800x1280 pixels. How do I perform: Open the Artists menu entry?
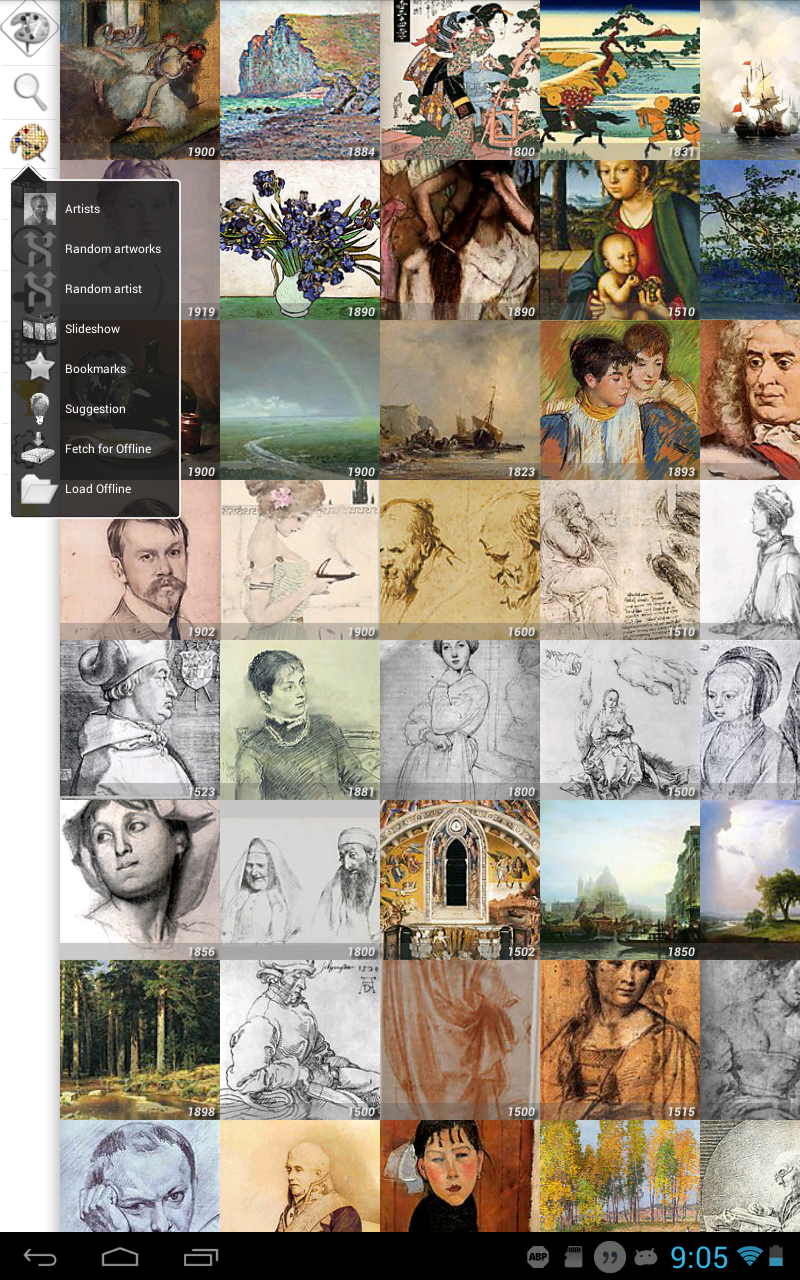(x=97, y=209)
